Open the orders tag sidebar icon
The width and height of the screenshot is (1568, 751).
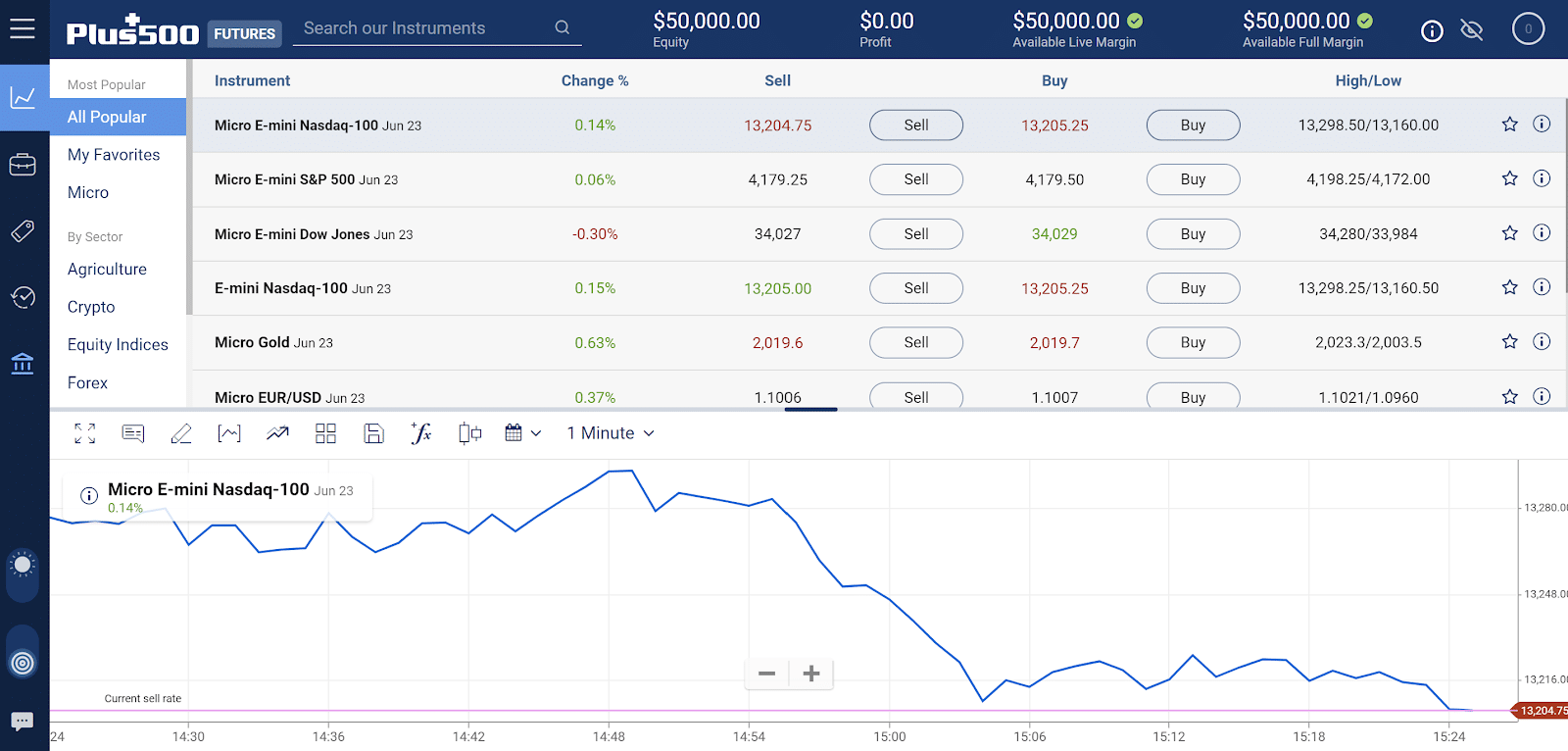pyautogui.click(x=23, y=231)
